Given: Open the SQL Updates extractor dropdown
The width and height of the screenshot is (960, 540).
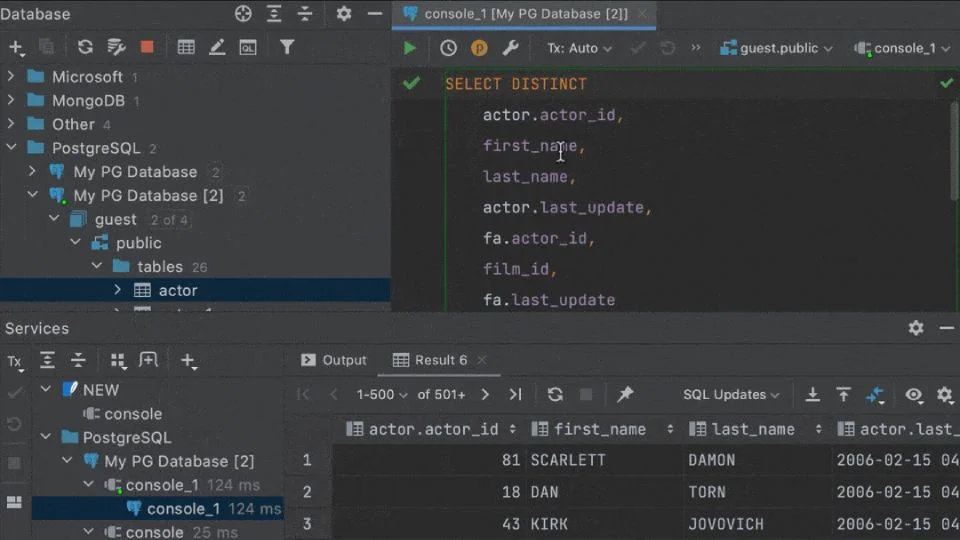Looking at the screenshot, I should pos(730,395).
